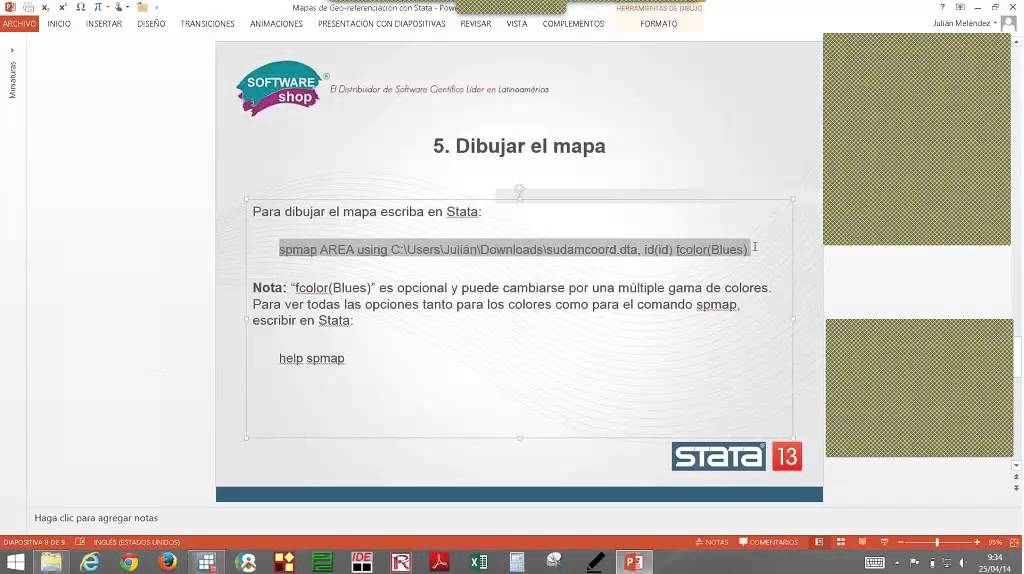Start slideshow from status bar icon
This screenshot has width=1024, height=574.
884,542
